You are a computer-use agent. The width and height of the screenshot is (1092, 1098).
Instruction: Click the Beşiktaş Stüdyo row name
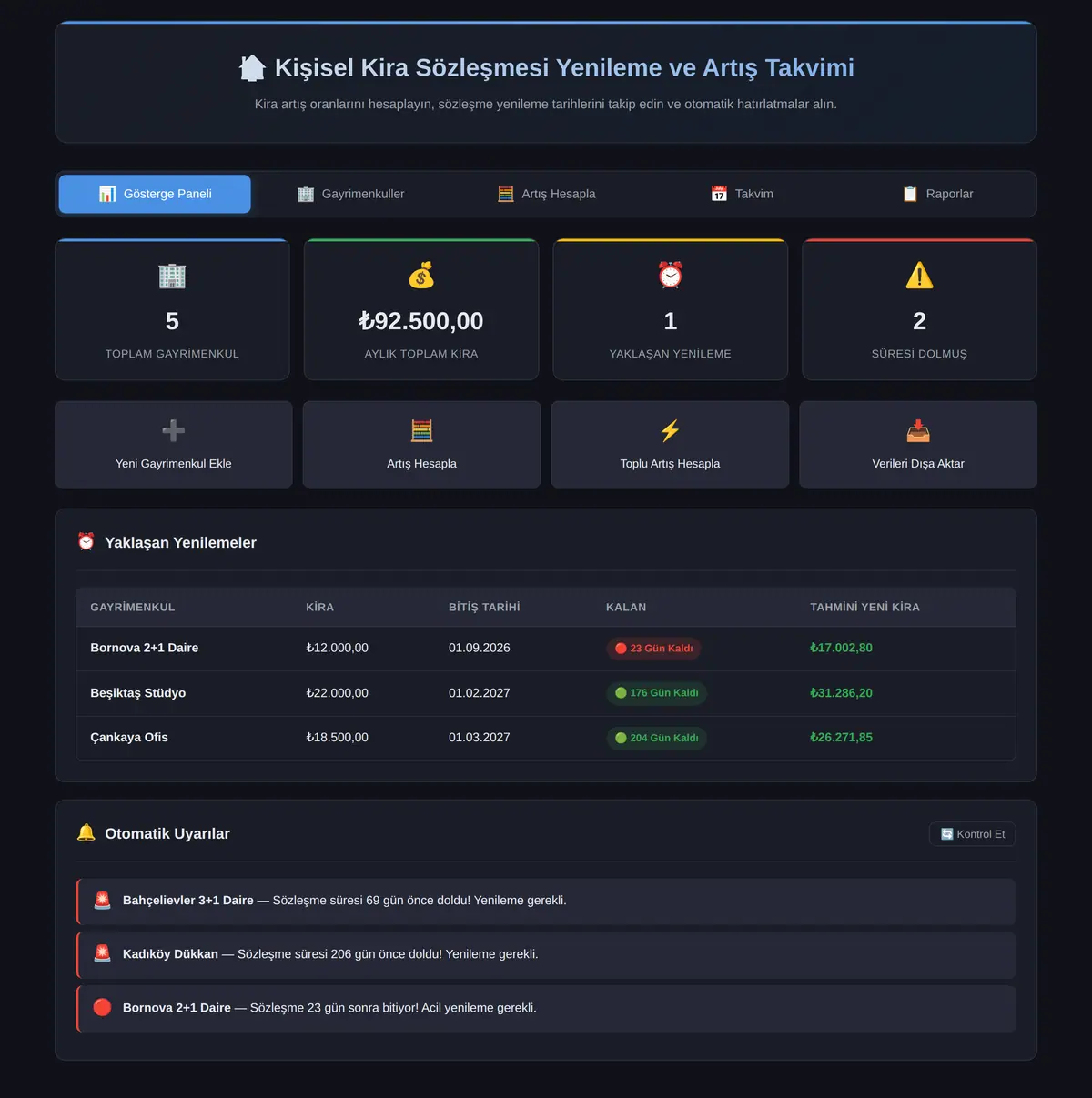coord(138,693)
